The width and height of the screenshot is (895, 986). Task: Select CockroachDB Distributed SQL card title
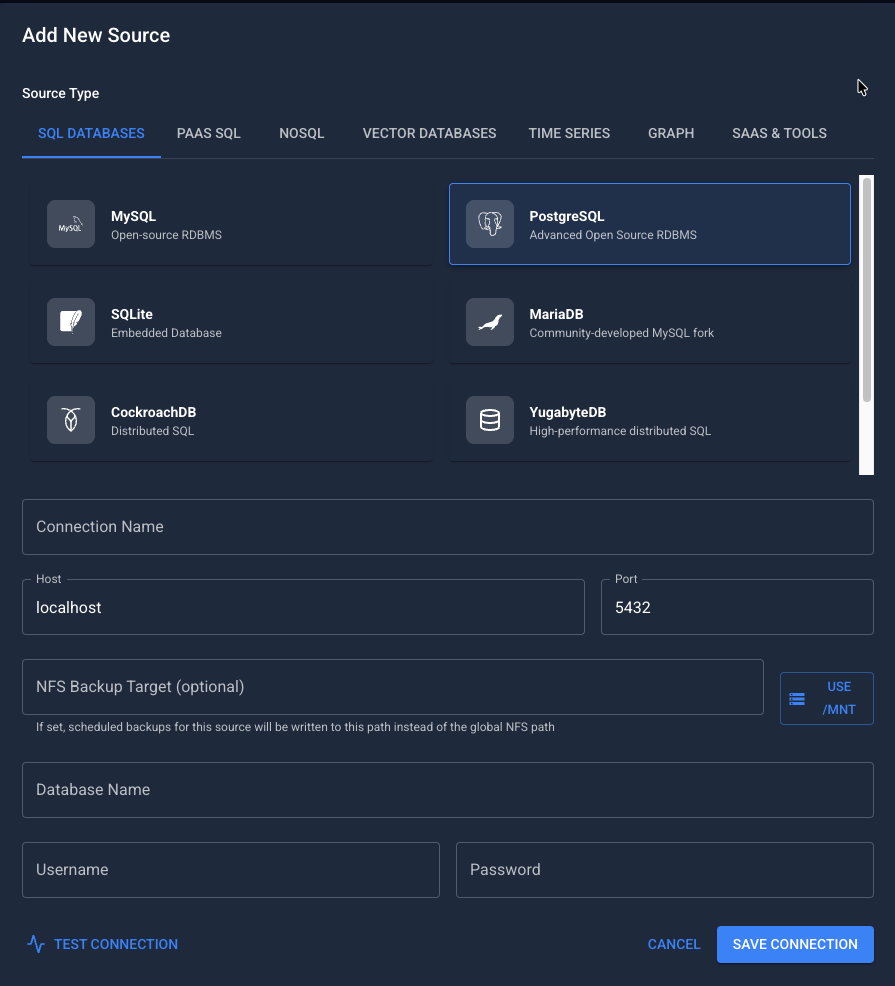click(x=153, y=413)
